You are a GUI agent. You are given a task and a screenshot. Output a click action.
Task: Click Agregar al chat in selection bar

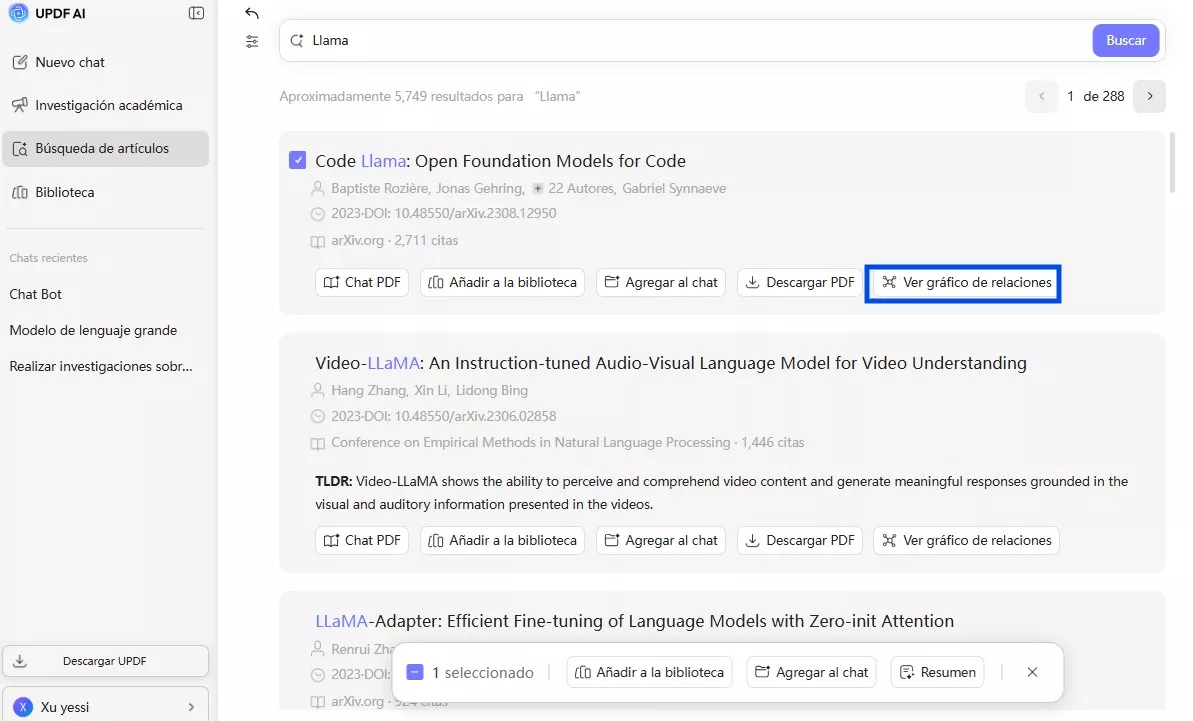[812, 672]
